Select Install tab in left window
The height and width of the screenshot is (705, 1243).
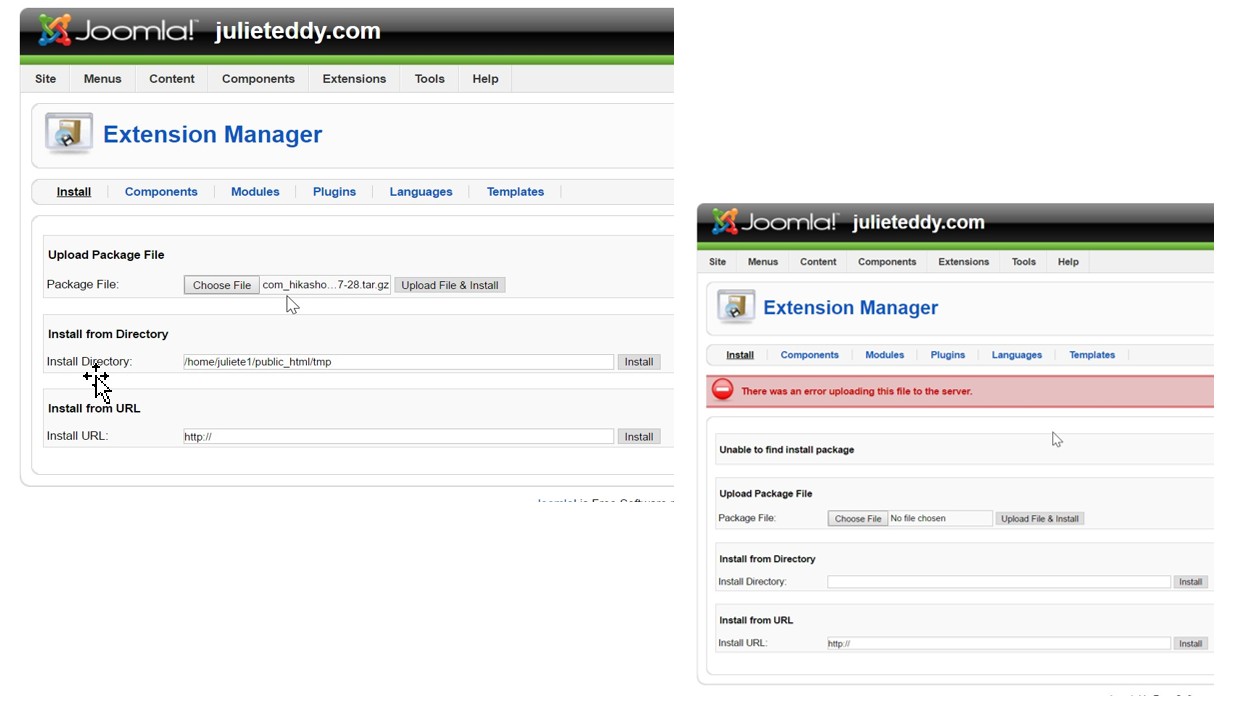[x=74, y=192]
